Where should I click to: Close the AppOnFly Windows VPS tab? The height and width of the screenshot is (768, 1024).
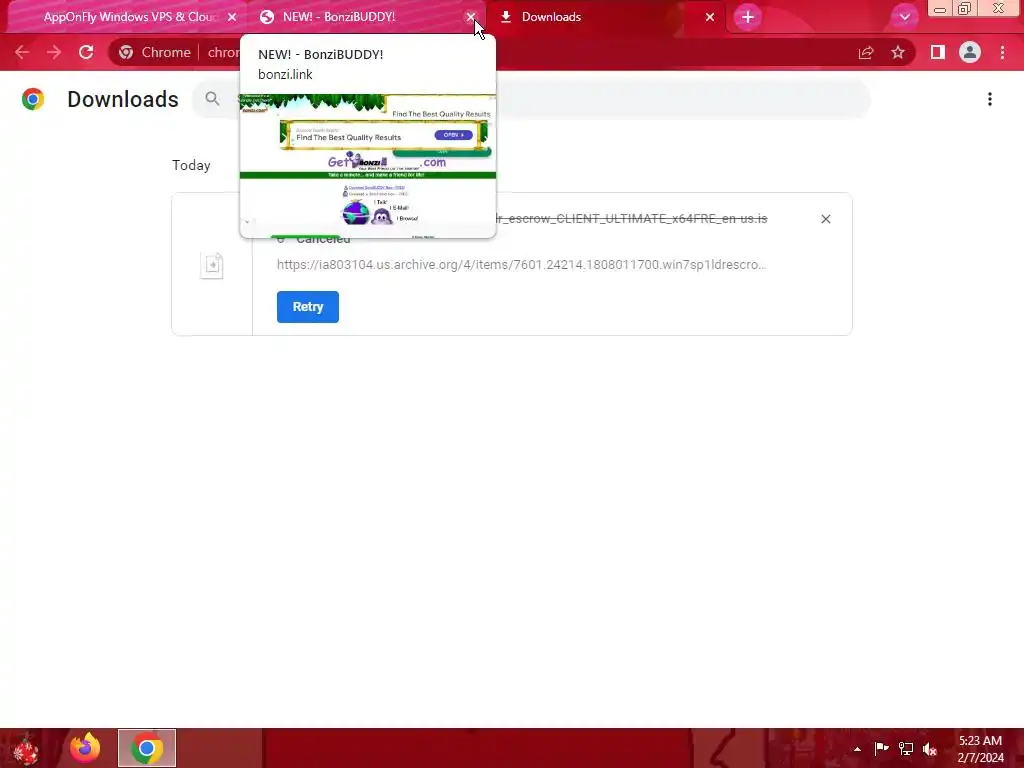pyautogui.click(x=232, y=18)
